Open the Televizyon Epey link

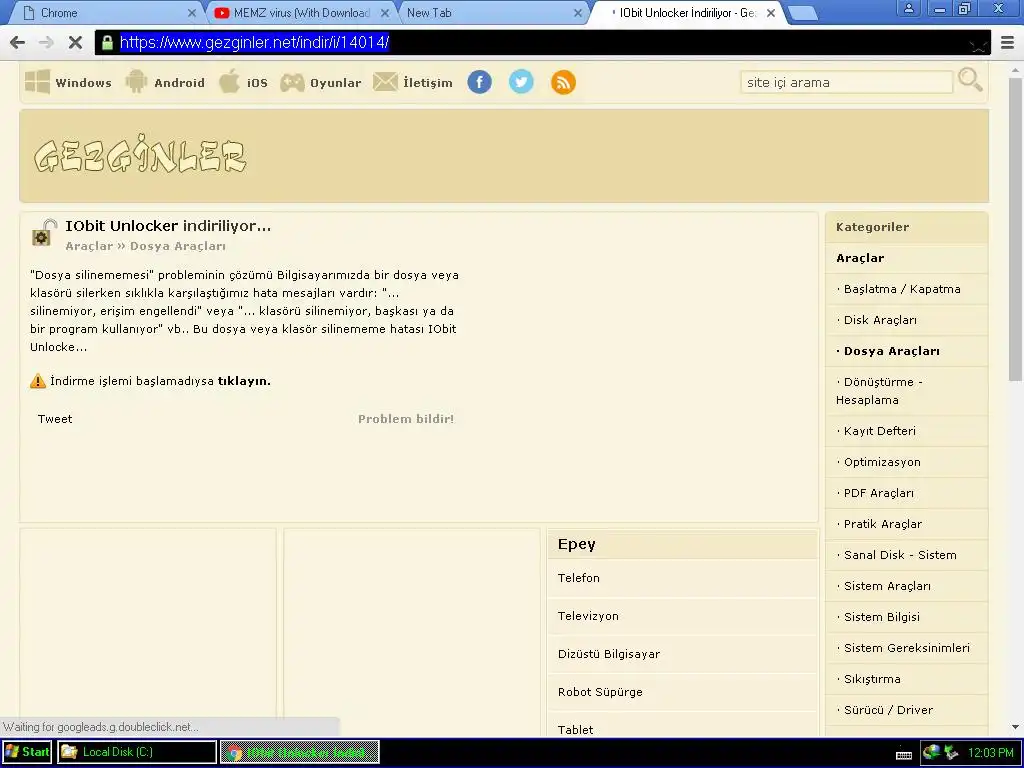coord(588,616)
